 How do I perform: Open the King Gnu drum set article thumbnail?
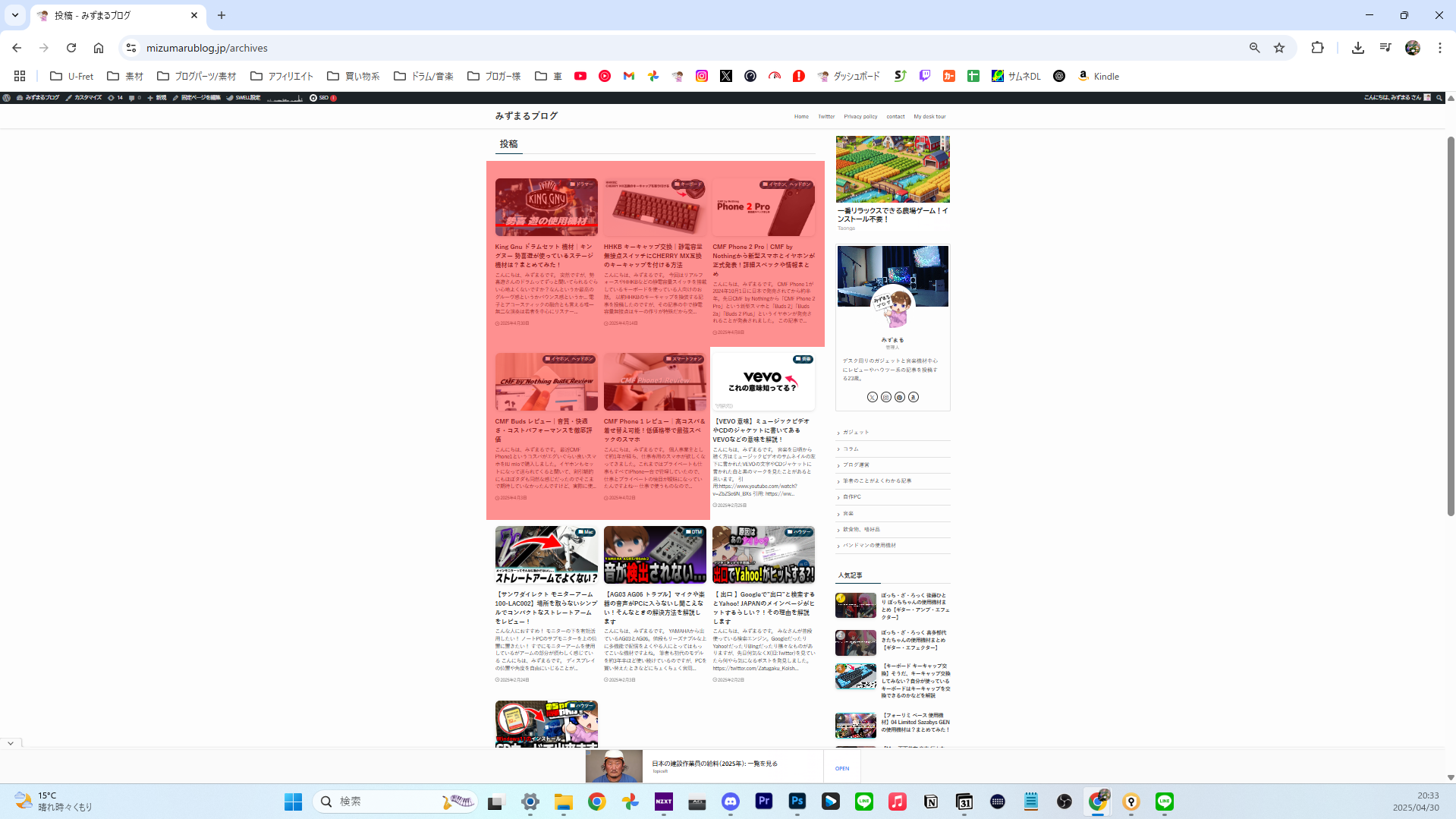(x=546, y=207)
